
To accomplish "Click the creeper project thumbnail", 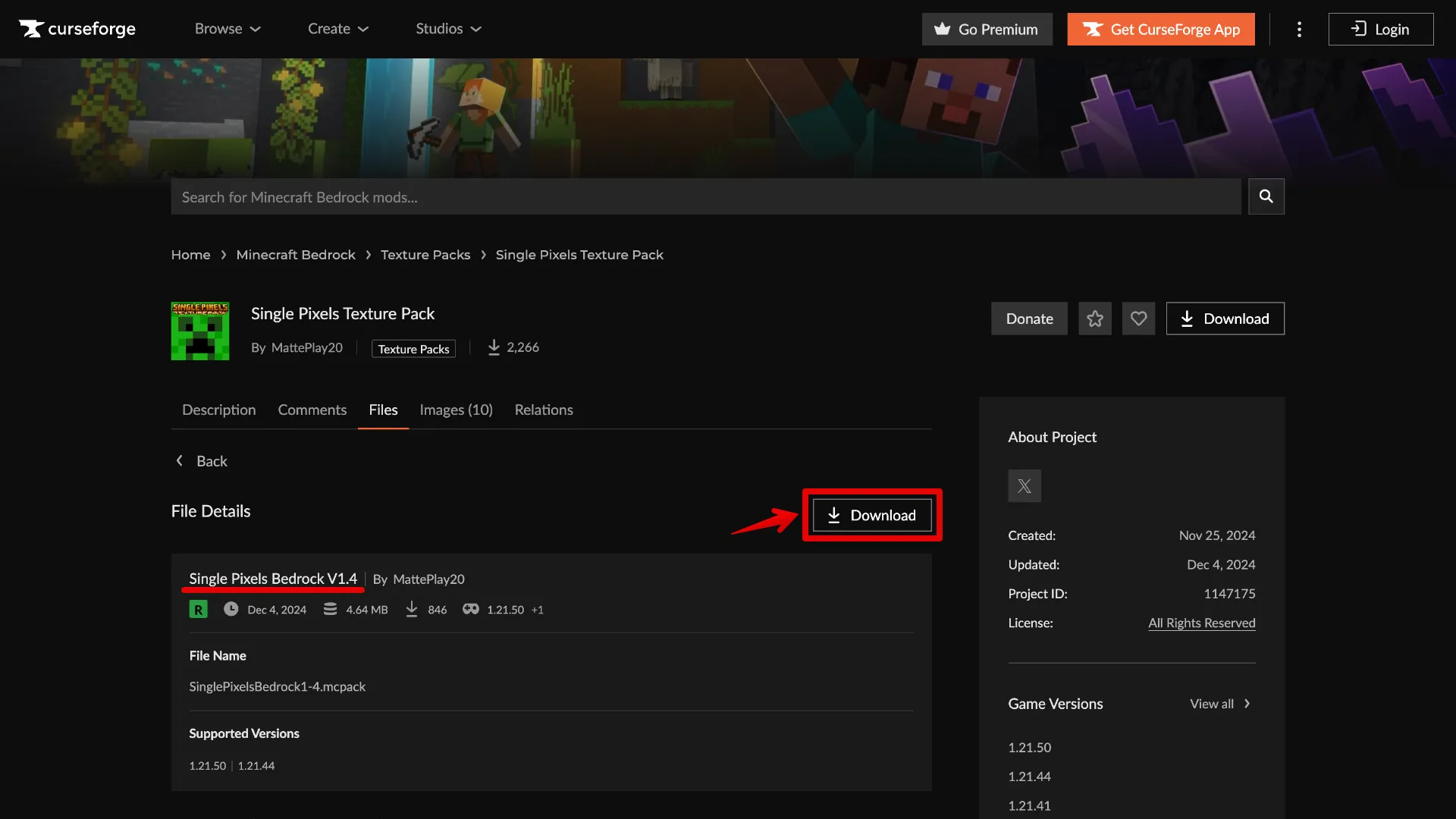I will (x=200, y=331).
